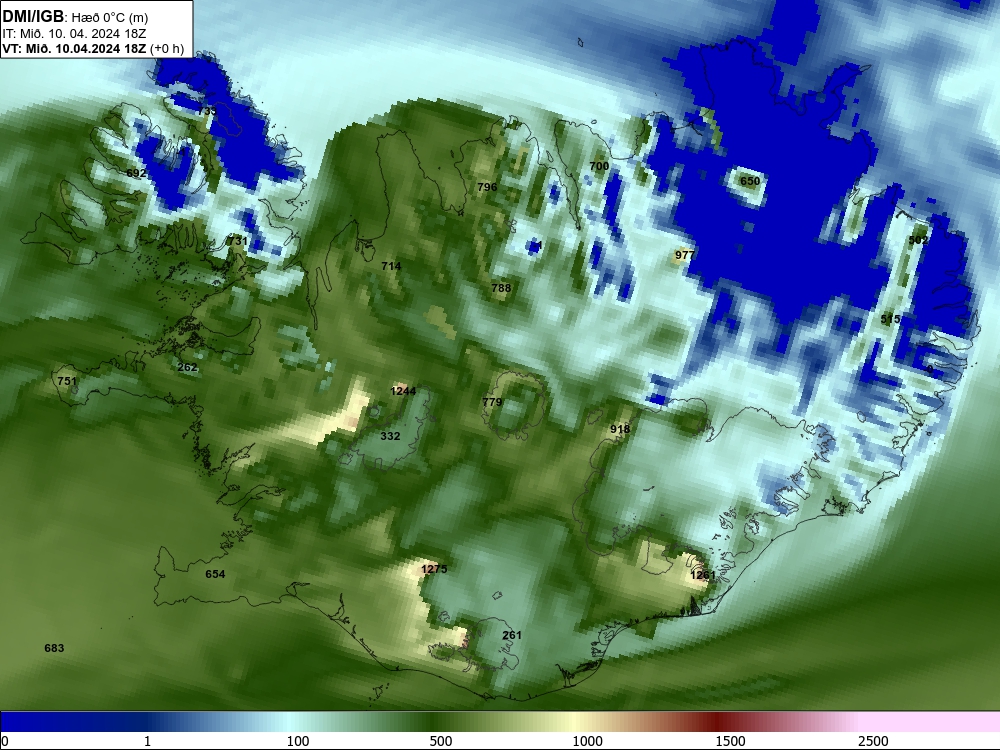Screen dimensions: 1000x750
Task: Click the 502 height value on map
Action: [x=918, y=240]
